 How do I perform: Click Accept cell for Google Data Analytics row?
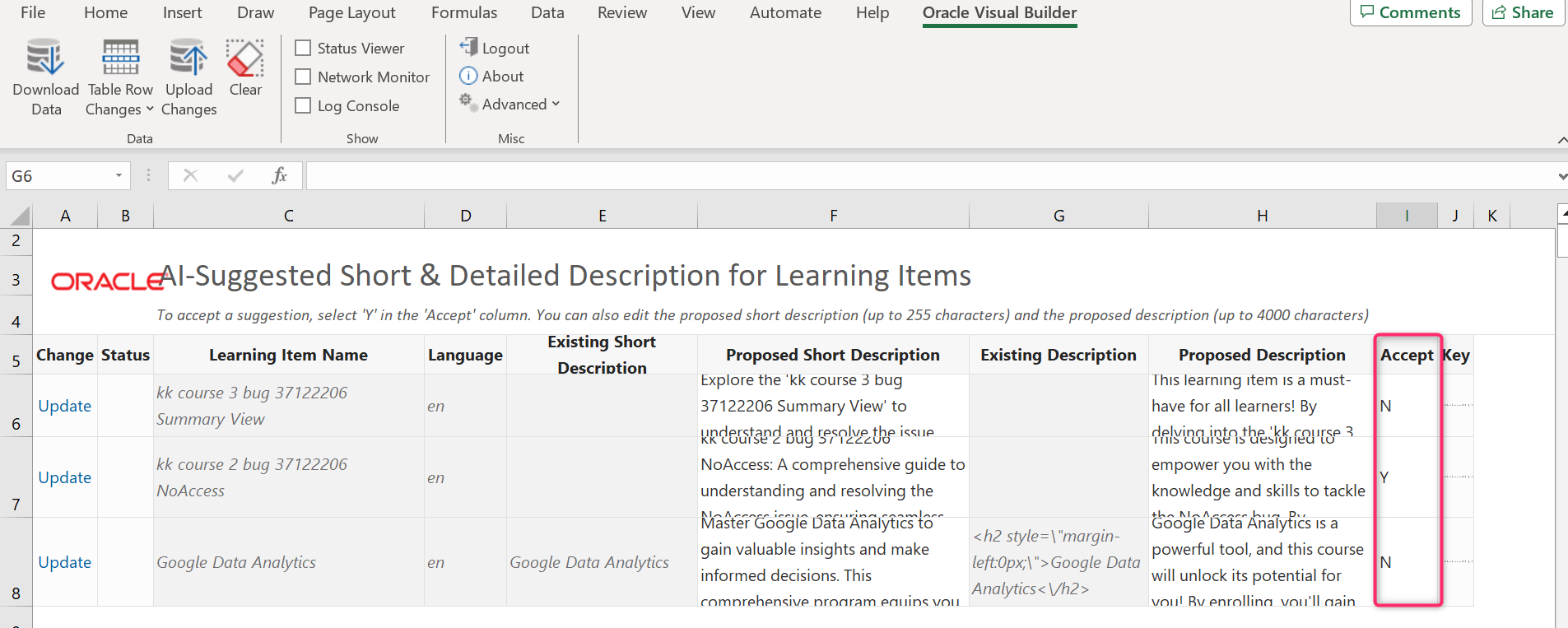click(1407, 562)
